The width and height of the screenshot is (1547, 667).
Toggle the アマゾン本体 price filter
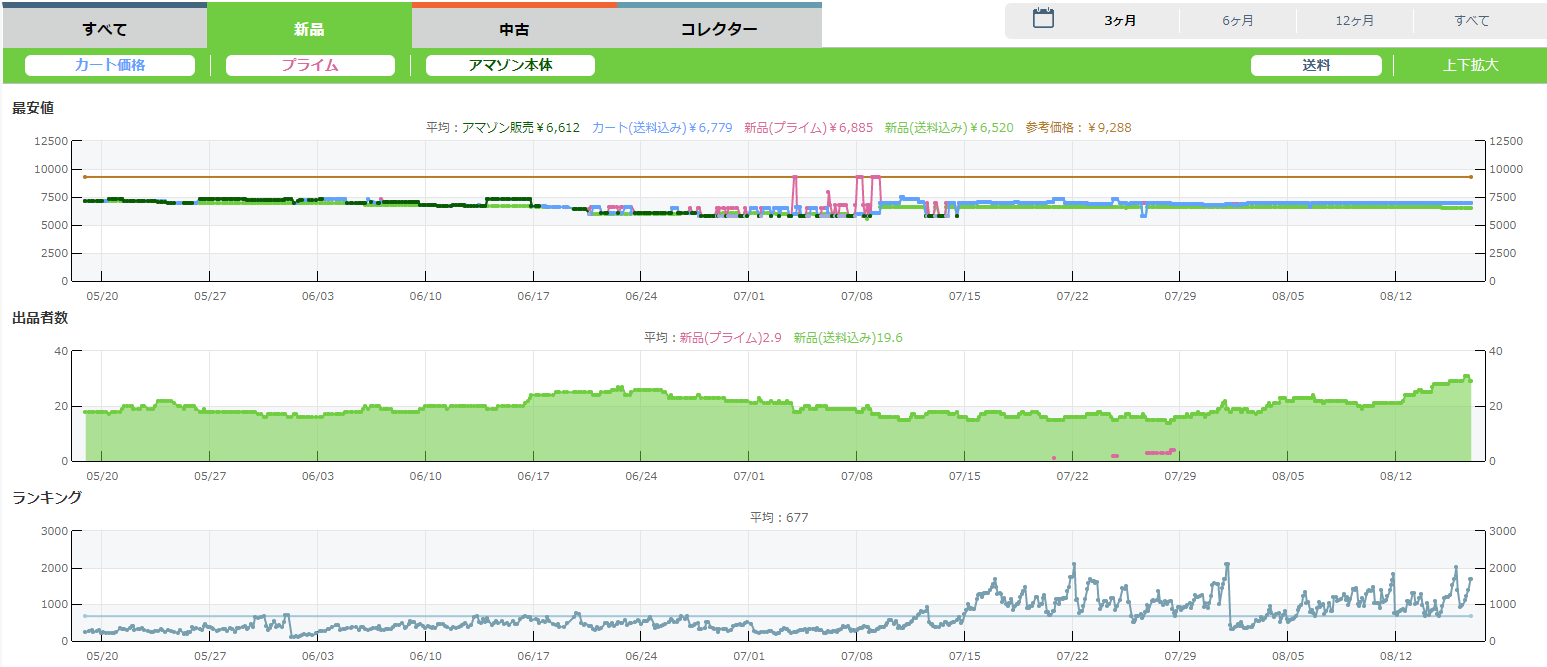(510, 65)
